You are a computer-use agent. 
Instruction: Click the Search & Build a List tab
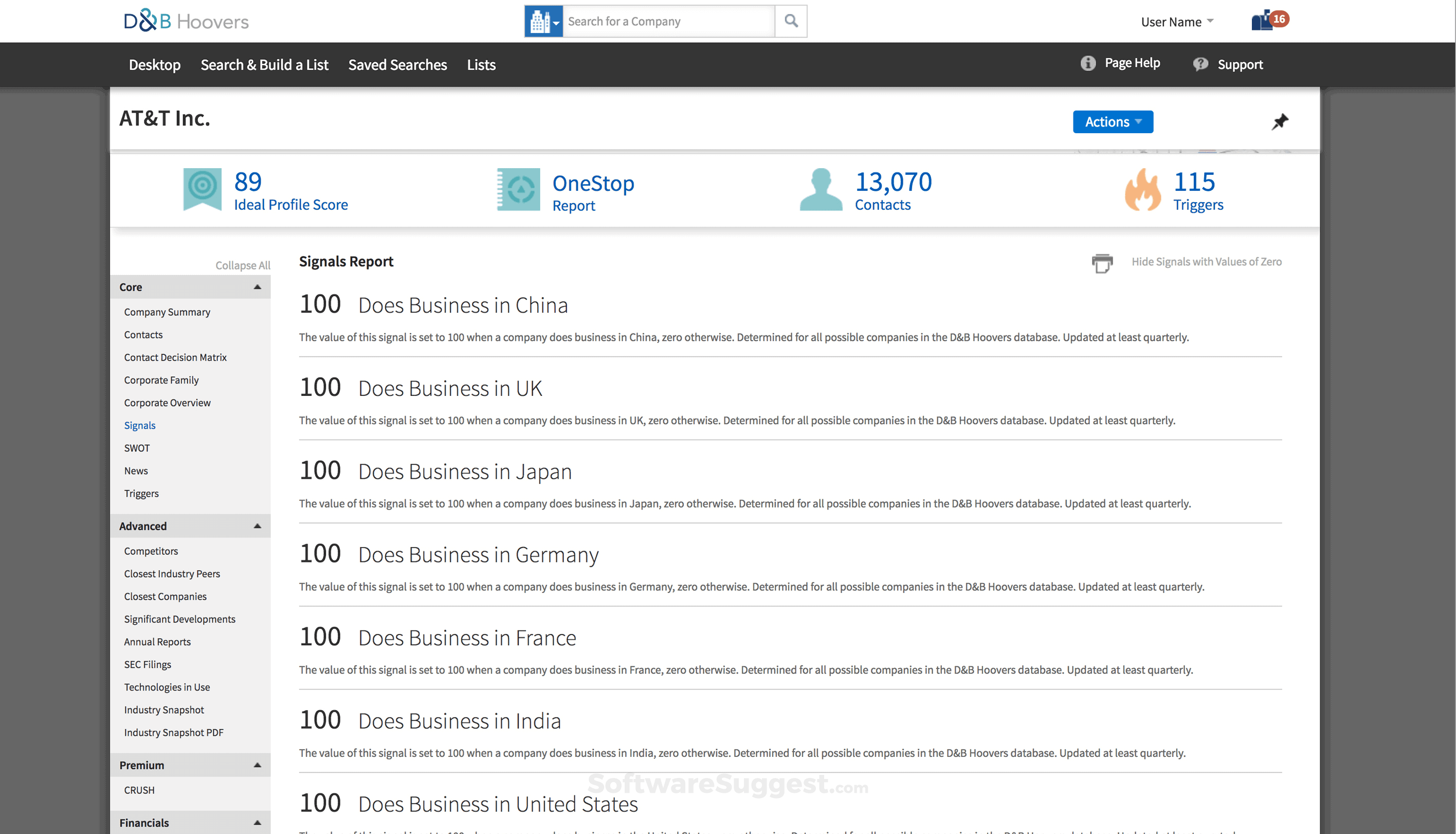point(265,64)
